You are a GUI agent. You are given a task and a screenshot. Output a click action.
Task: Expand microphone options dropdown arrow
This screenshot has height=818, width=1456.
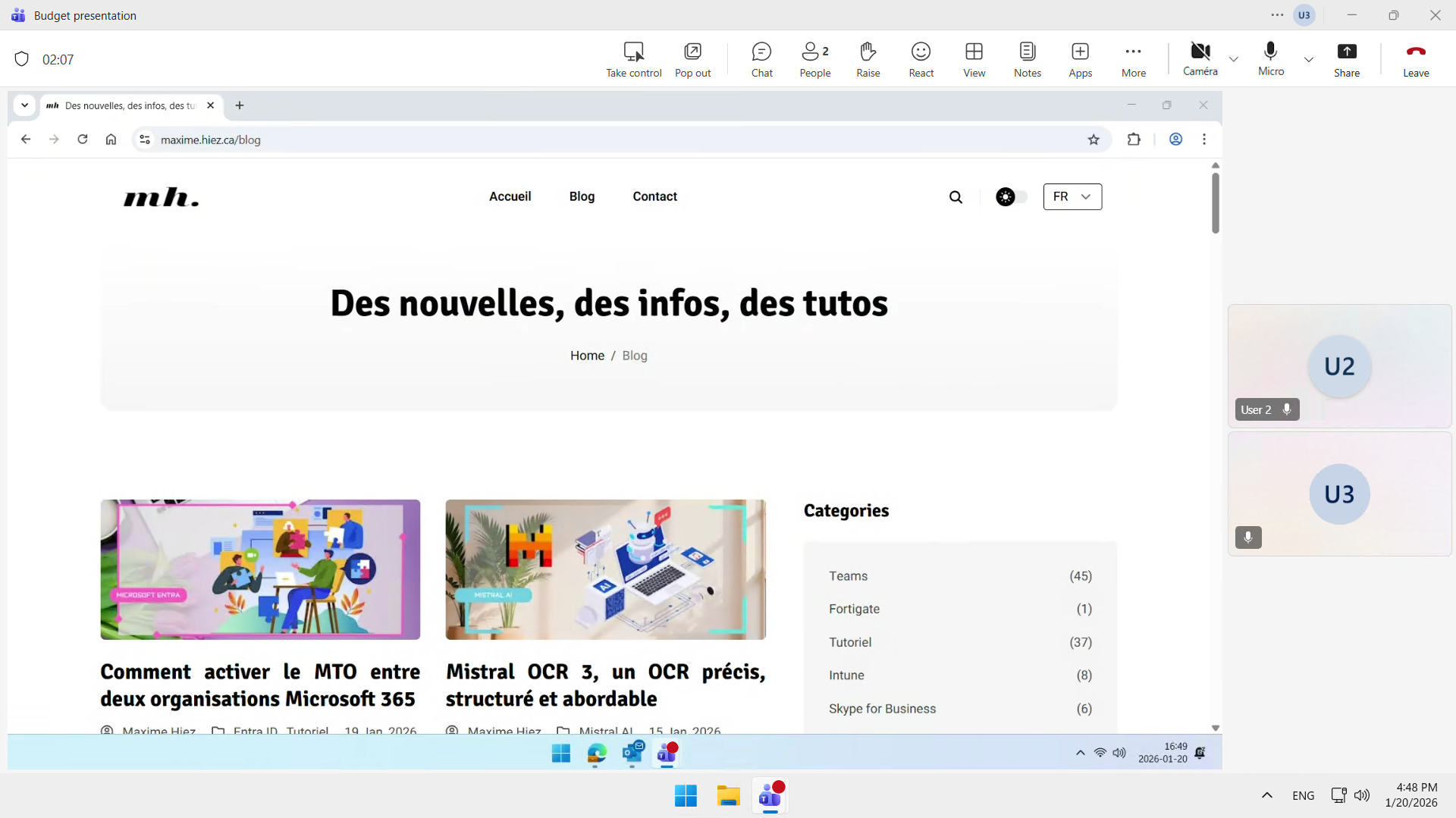pos(1308,59)
